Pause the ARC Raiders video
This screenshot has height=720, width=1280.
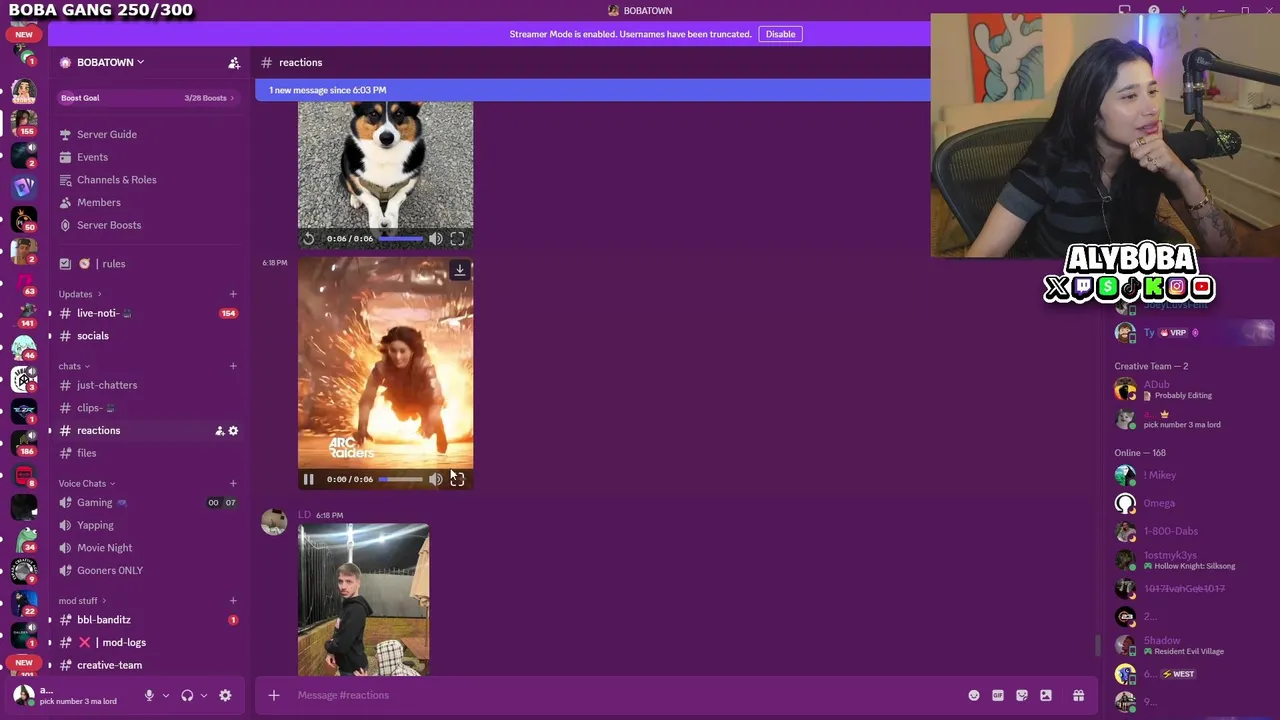309,480
